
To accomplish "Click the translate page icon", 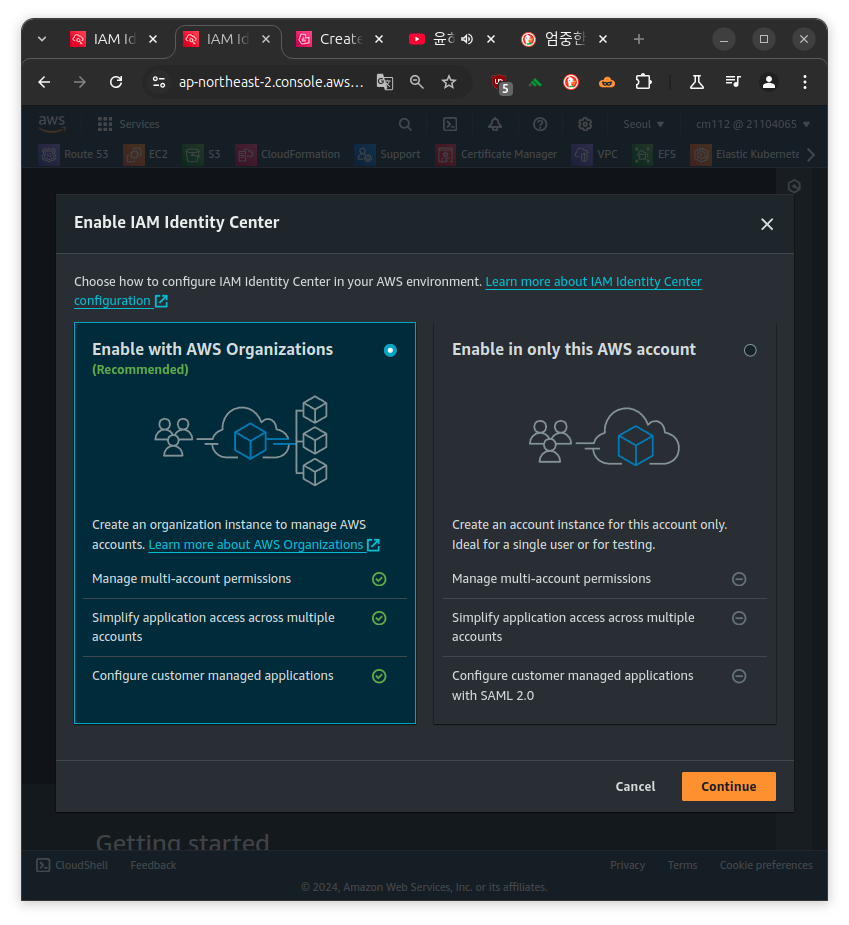I will pos(385,82).
